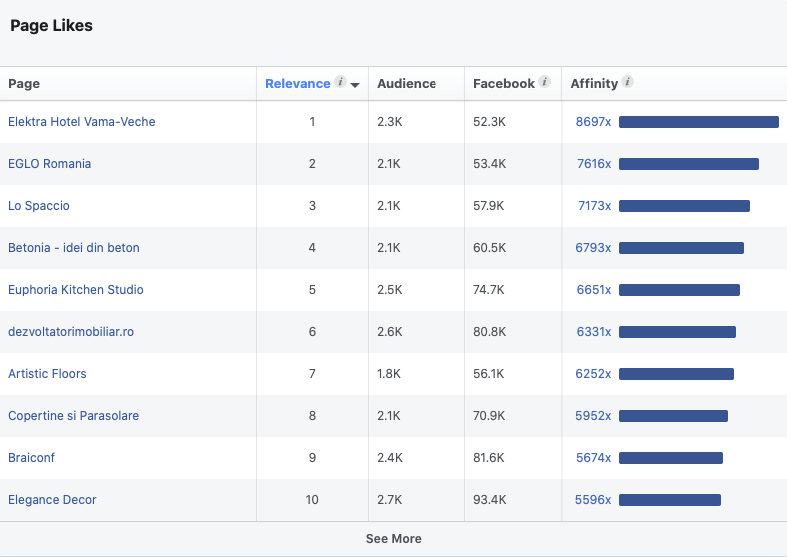
Task: Click the info icon beside Facebook header
Action: click(x=544, y=83)
